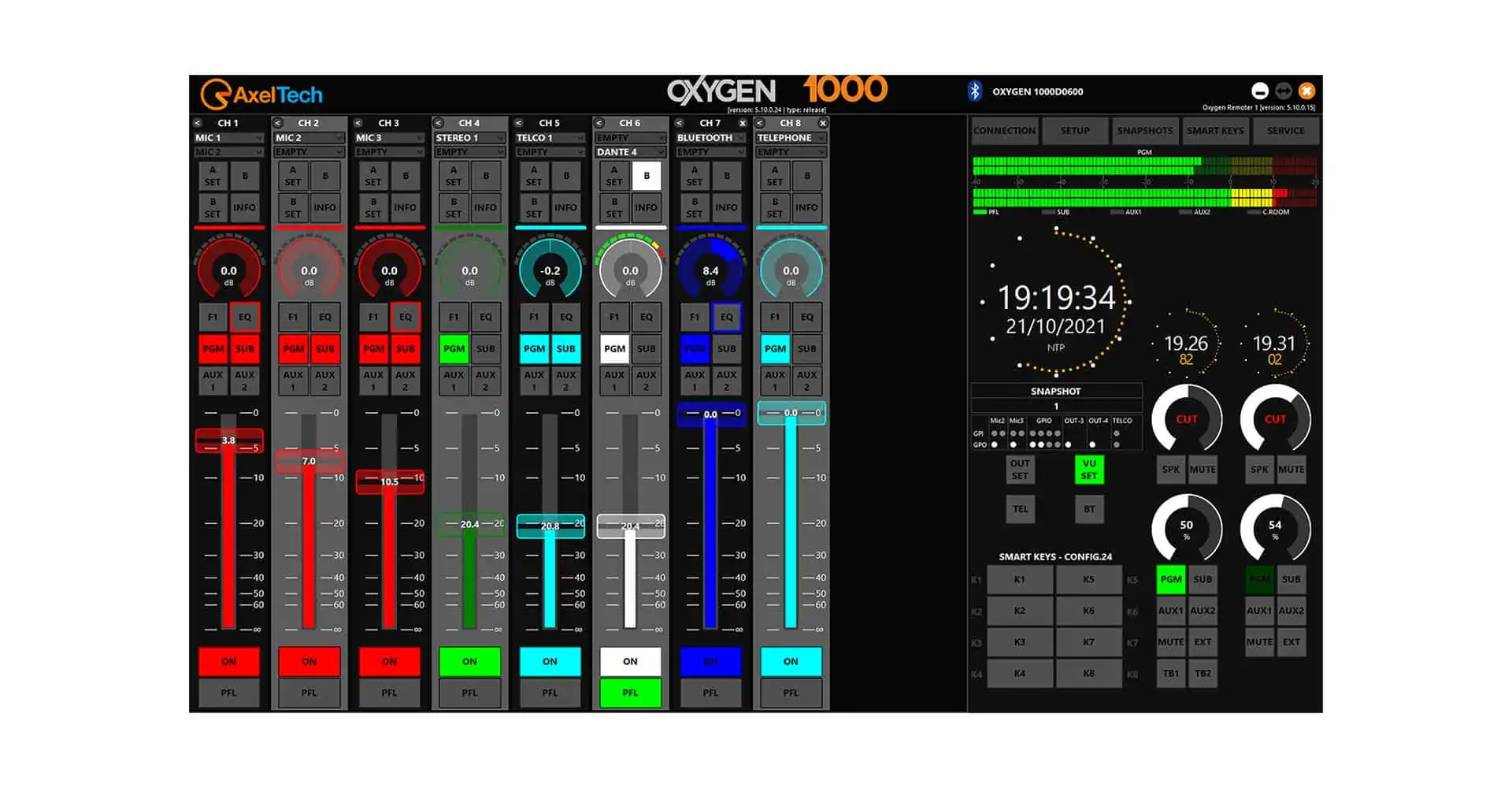
Task: Open the DANTE 4 source dropdown on CH 6
Action: pyautogui.click(x=629, y=152)
